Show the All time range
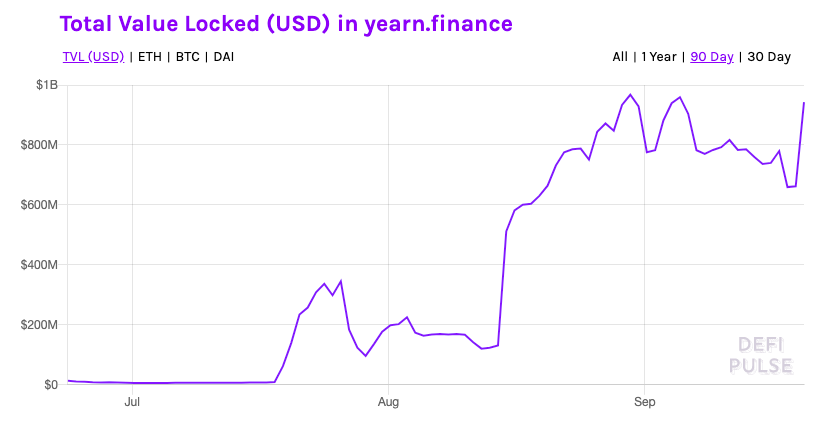Screen dimensions: 831x427 [x=620, y=57]
